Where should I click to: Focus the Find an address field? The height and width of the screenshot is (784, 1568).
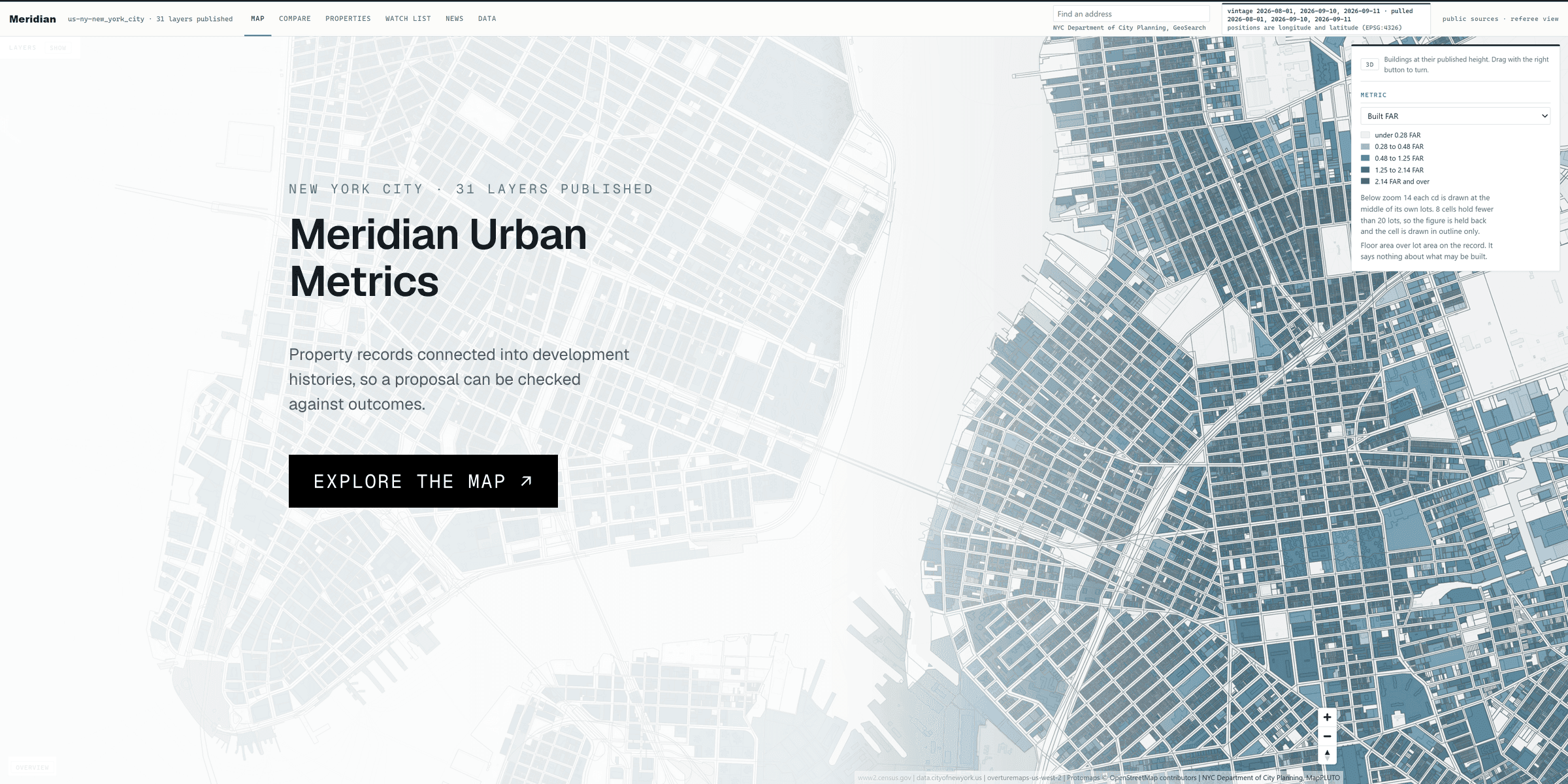1131,14
